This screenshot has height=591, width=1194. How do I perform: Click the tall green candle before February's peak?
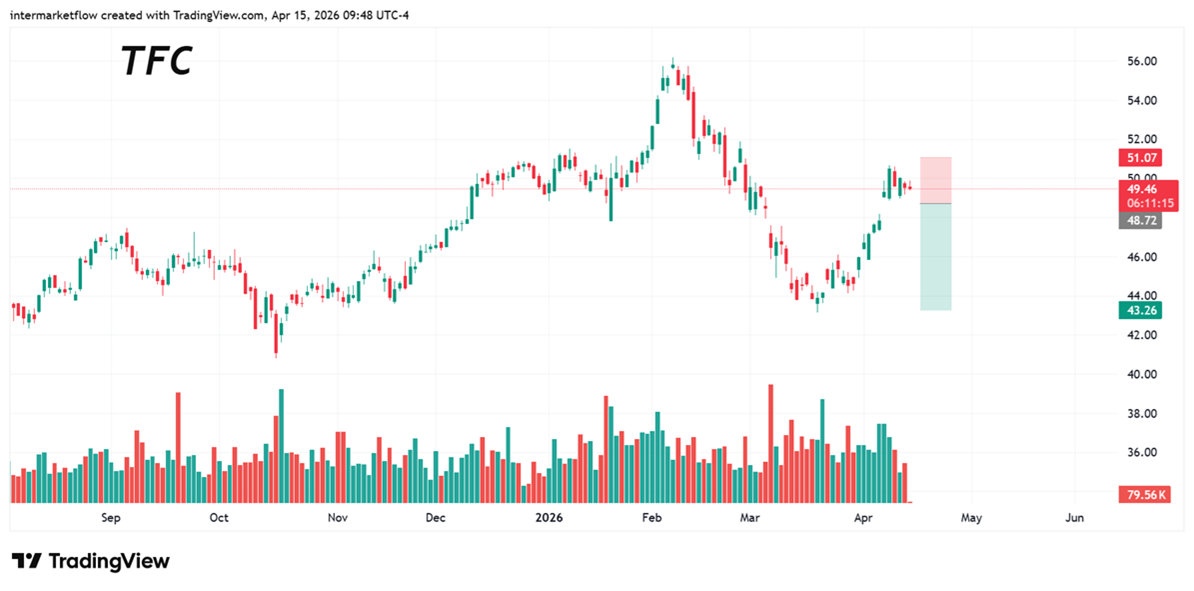coord(657,110)
